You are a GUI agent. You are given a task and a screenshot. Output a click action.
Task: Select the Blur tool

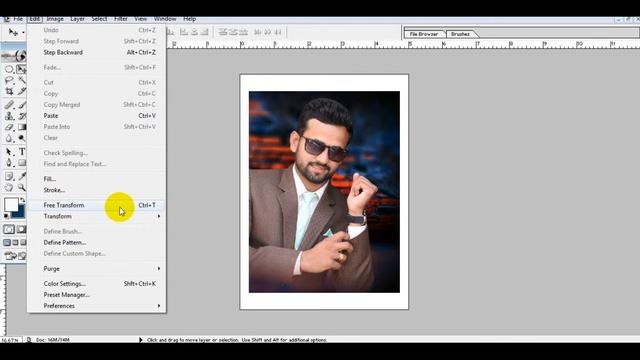(9, 138)
